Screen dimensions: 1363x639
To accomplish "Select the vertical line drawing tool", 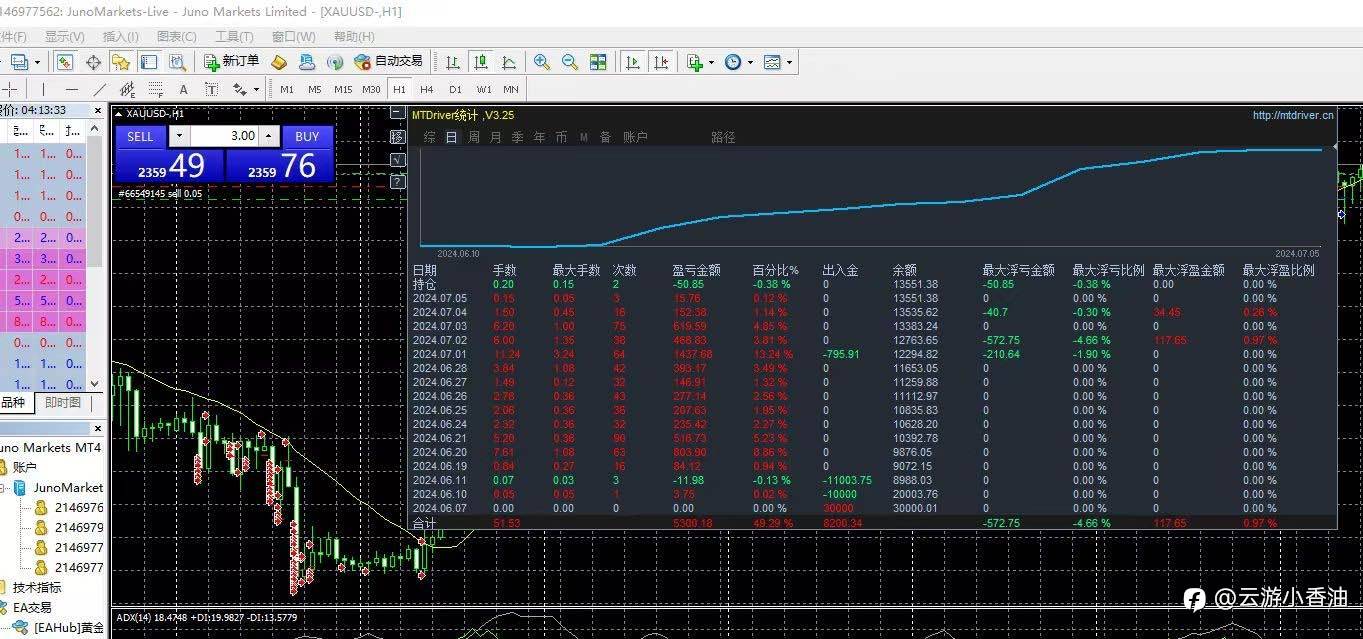I will point(43,89).
